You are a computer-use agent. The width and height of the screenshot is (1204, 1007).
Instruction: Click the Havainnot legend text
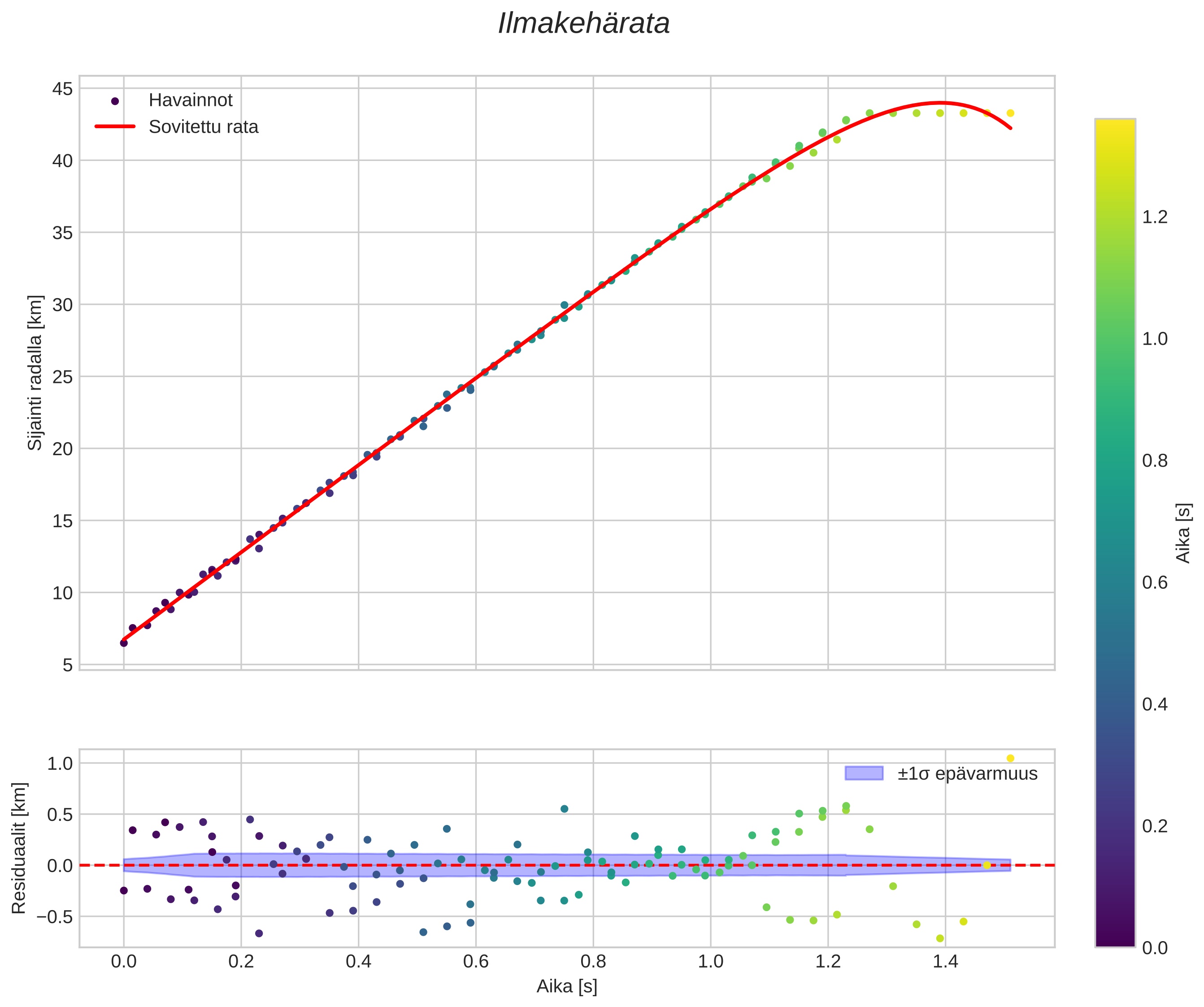(190, 100)
